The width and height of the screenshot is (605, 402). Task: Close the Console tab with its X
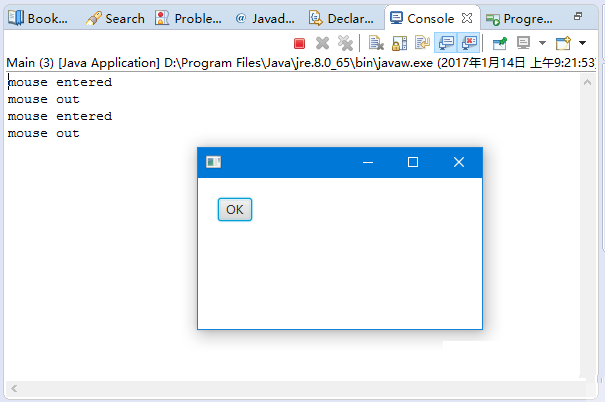pyautogui.click(x=466, y=18)
